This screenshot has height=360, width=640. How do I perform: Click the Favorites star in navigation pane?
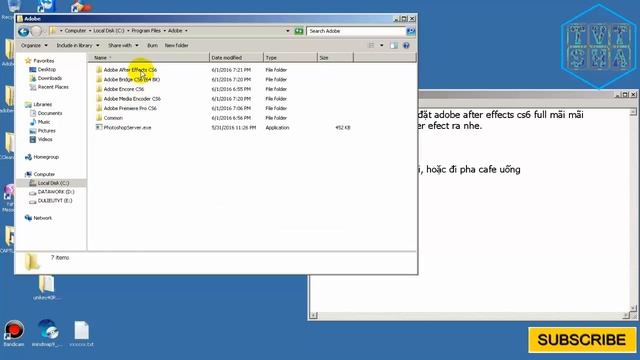(x=28, y=60)
